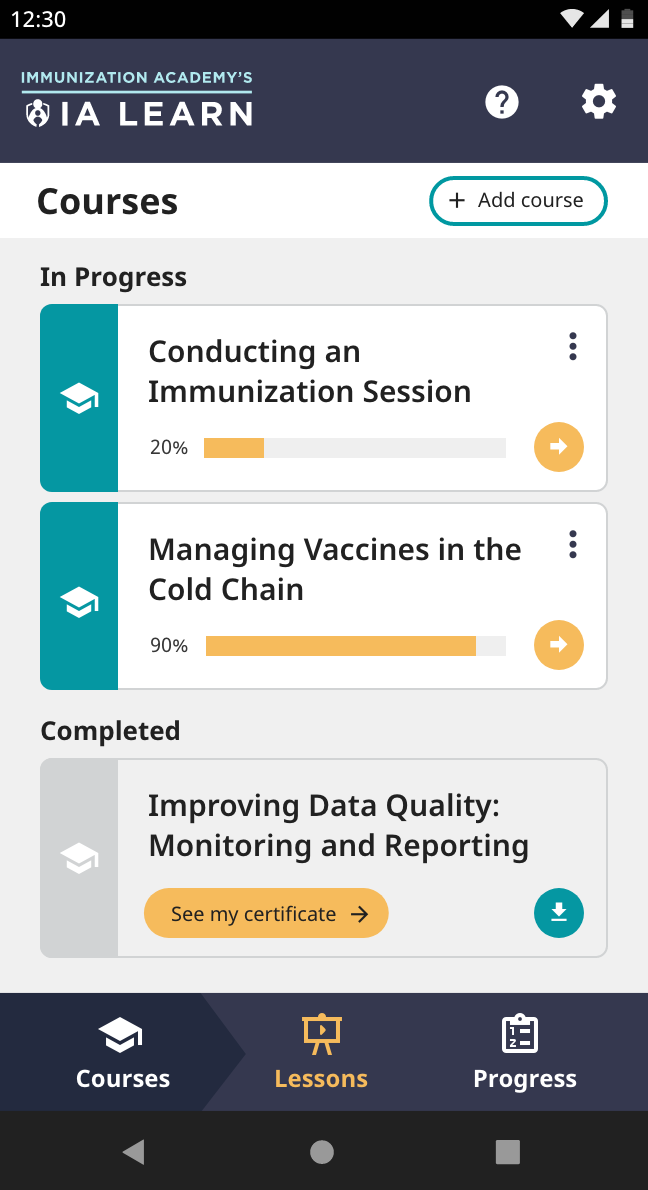This screenshot has height=1190, width=648.
Task: Open settings via the gear icon
Action: point(599,102)
